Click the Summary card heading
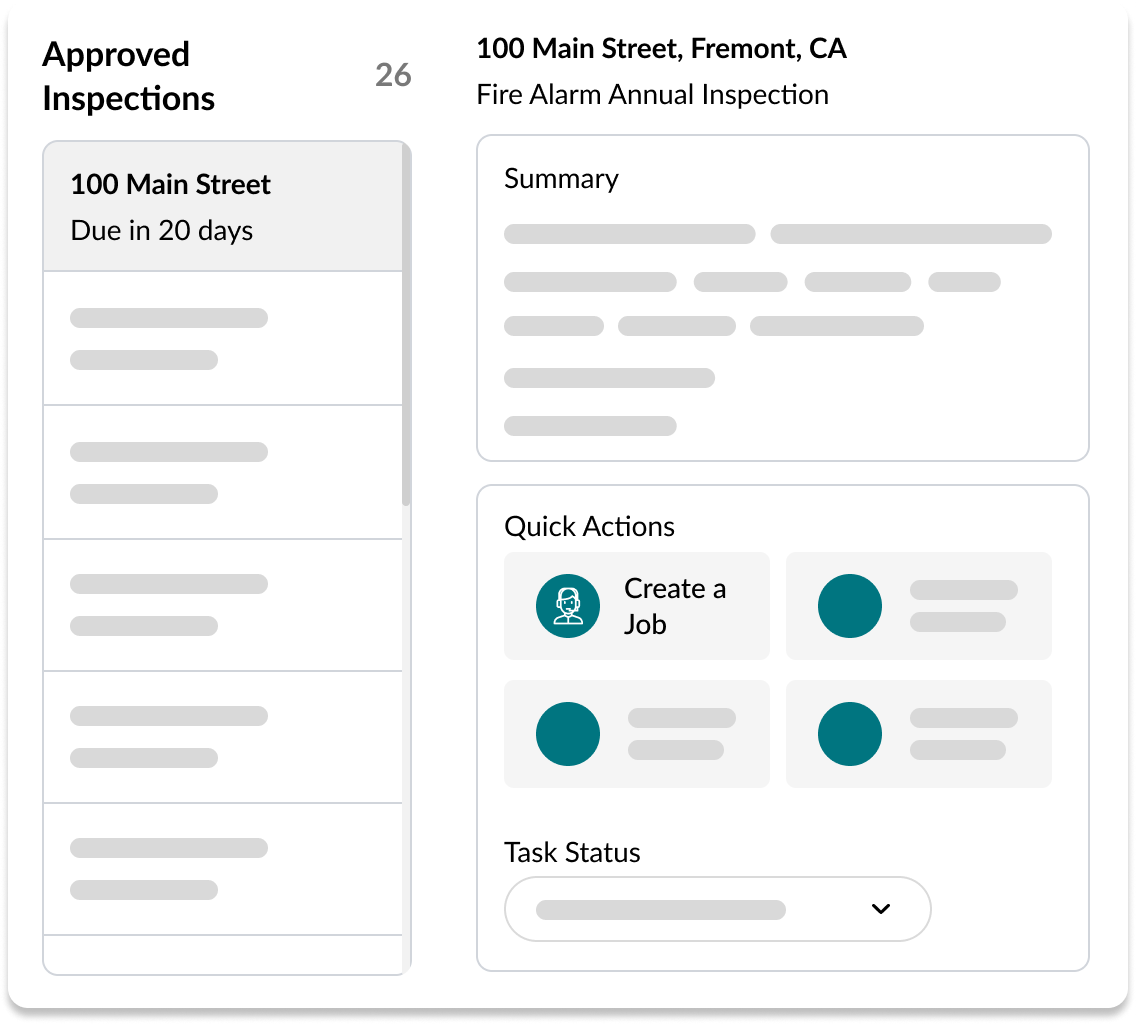The width and height of the screenshot is (1136, 1024). [561, 179]
